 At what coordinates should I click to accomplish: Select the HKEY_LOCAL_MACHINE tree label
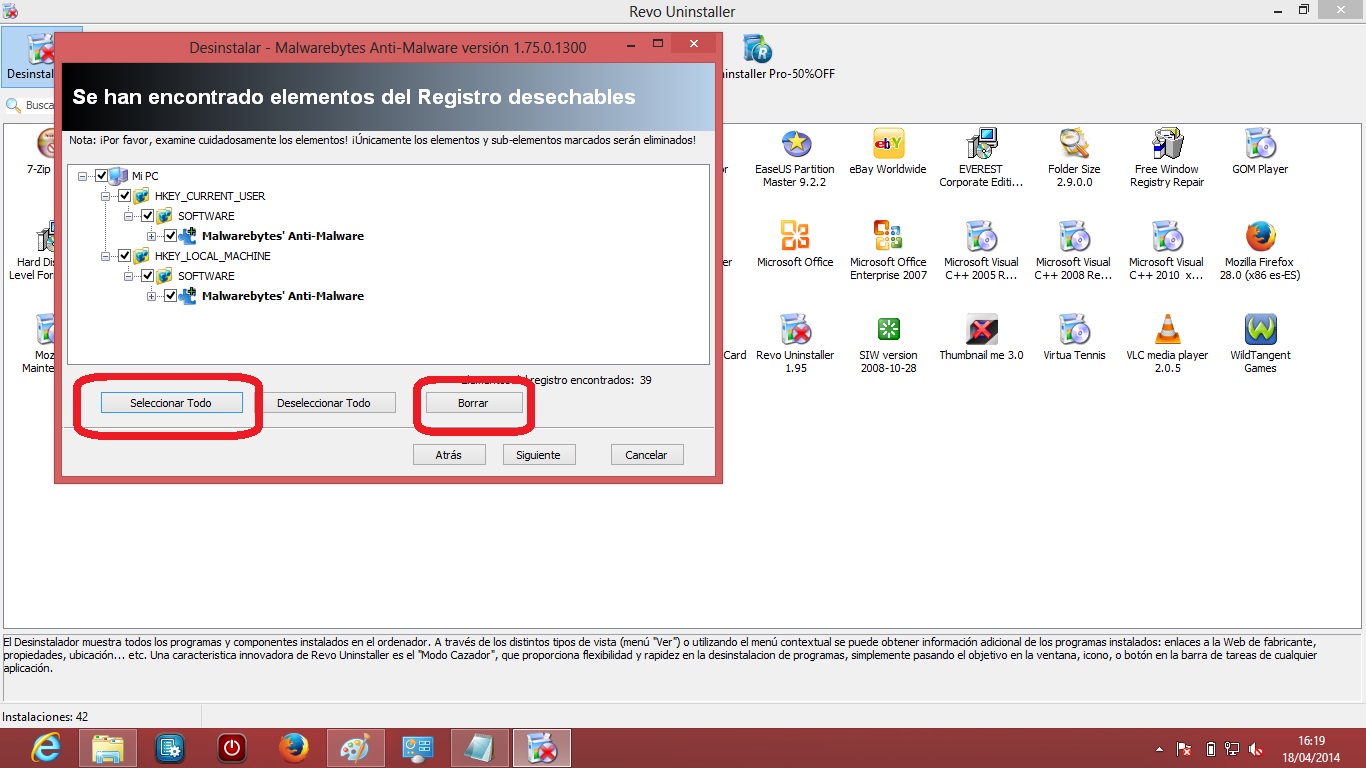212,256
